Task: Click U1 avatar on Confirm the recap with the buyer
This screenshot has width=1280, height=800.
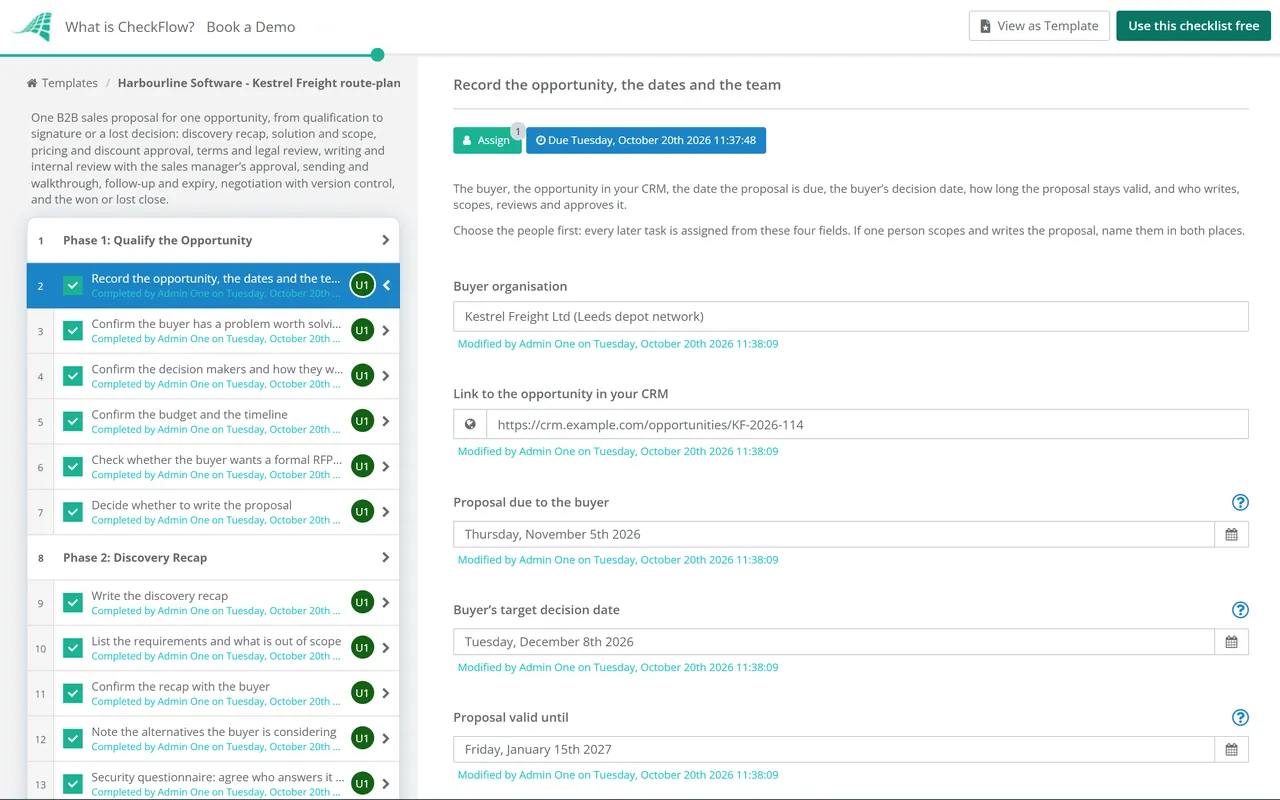Action: (x=362, y=693)
